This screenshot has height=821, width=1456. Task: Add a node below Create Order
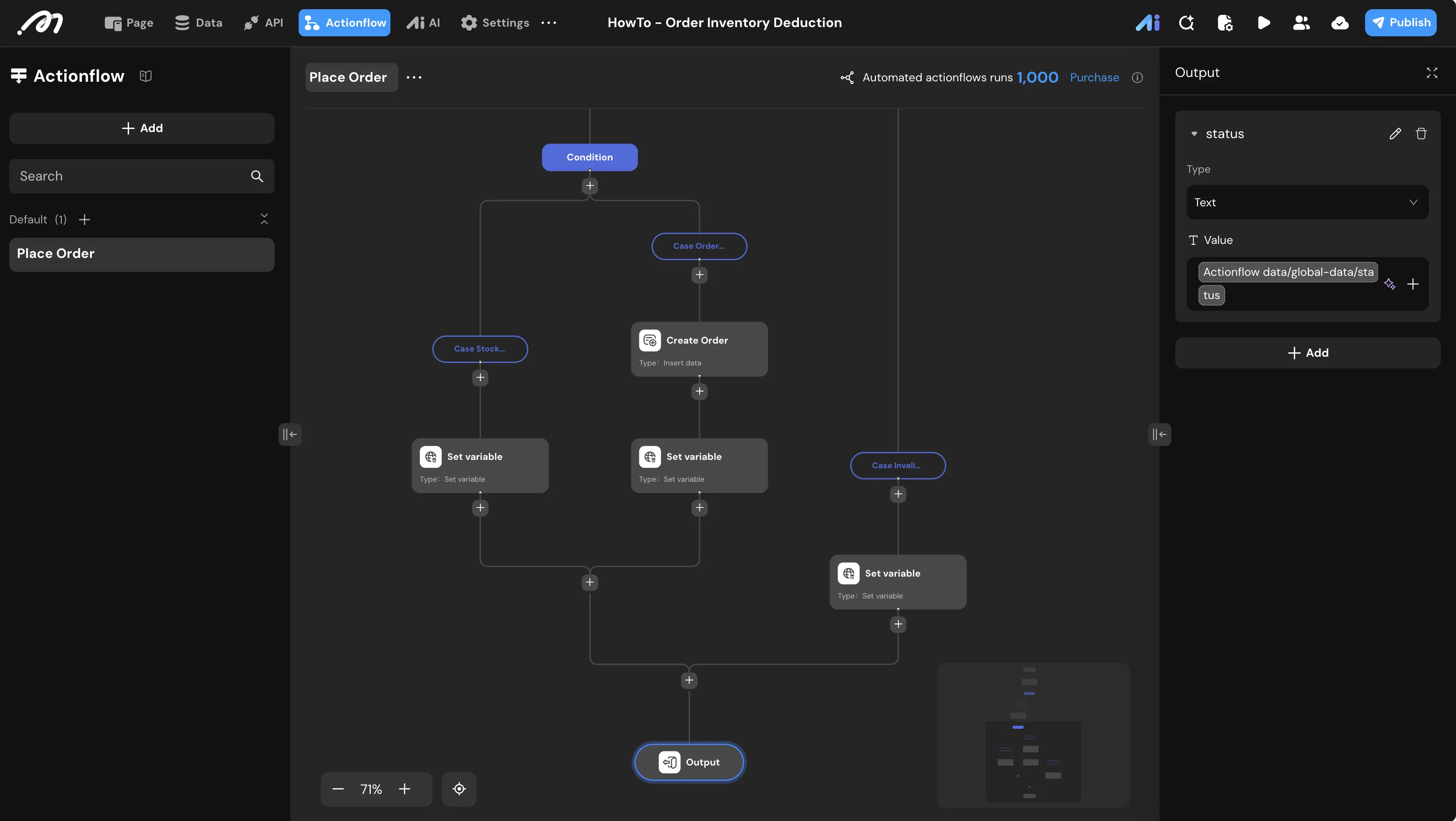coord(699,392)
